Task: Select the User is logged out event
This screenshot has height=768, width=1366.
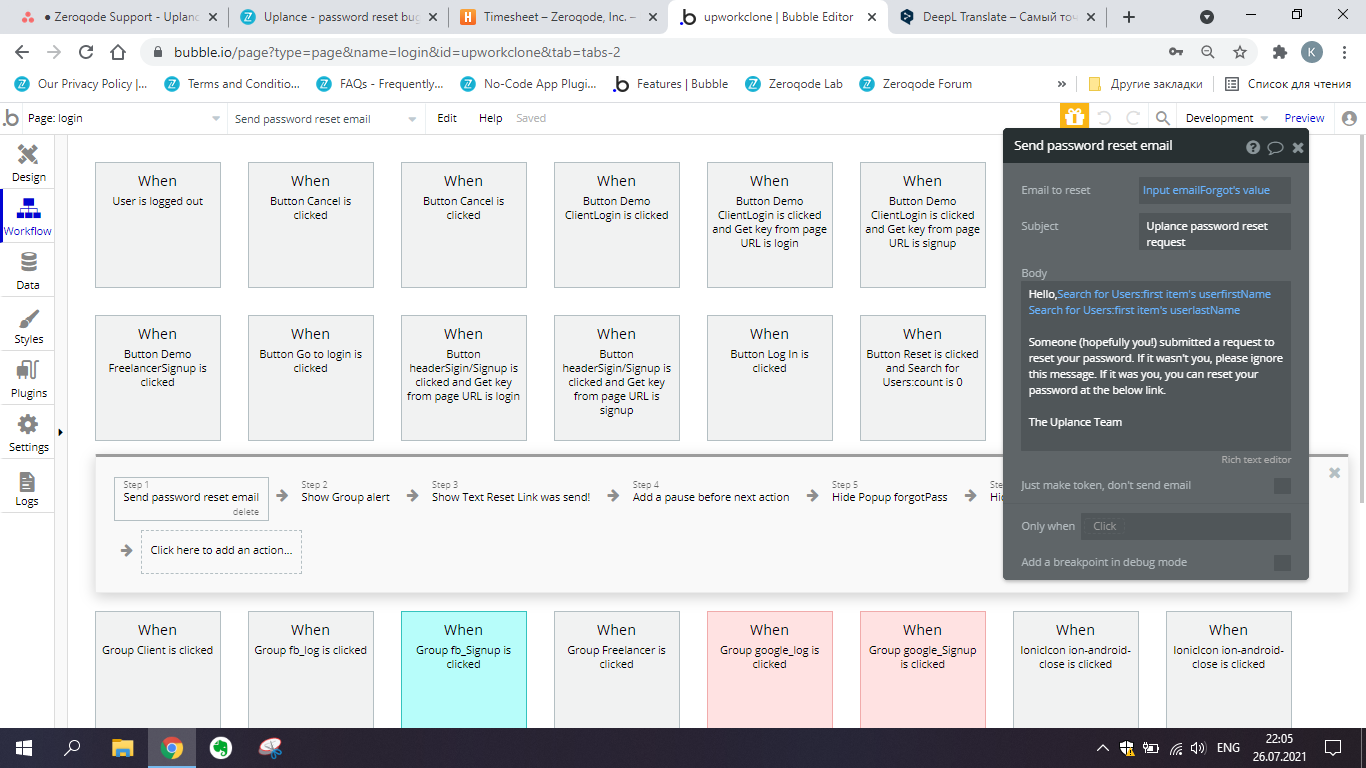Action: pyautogui.click(x=158, y=225)
